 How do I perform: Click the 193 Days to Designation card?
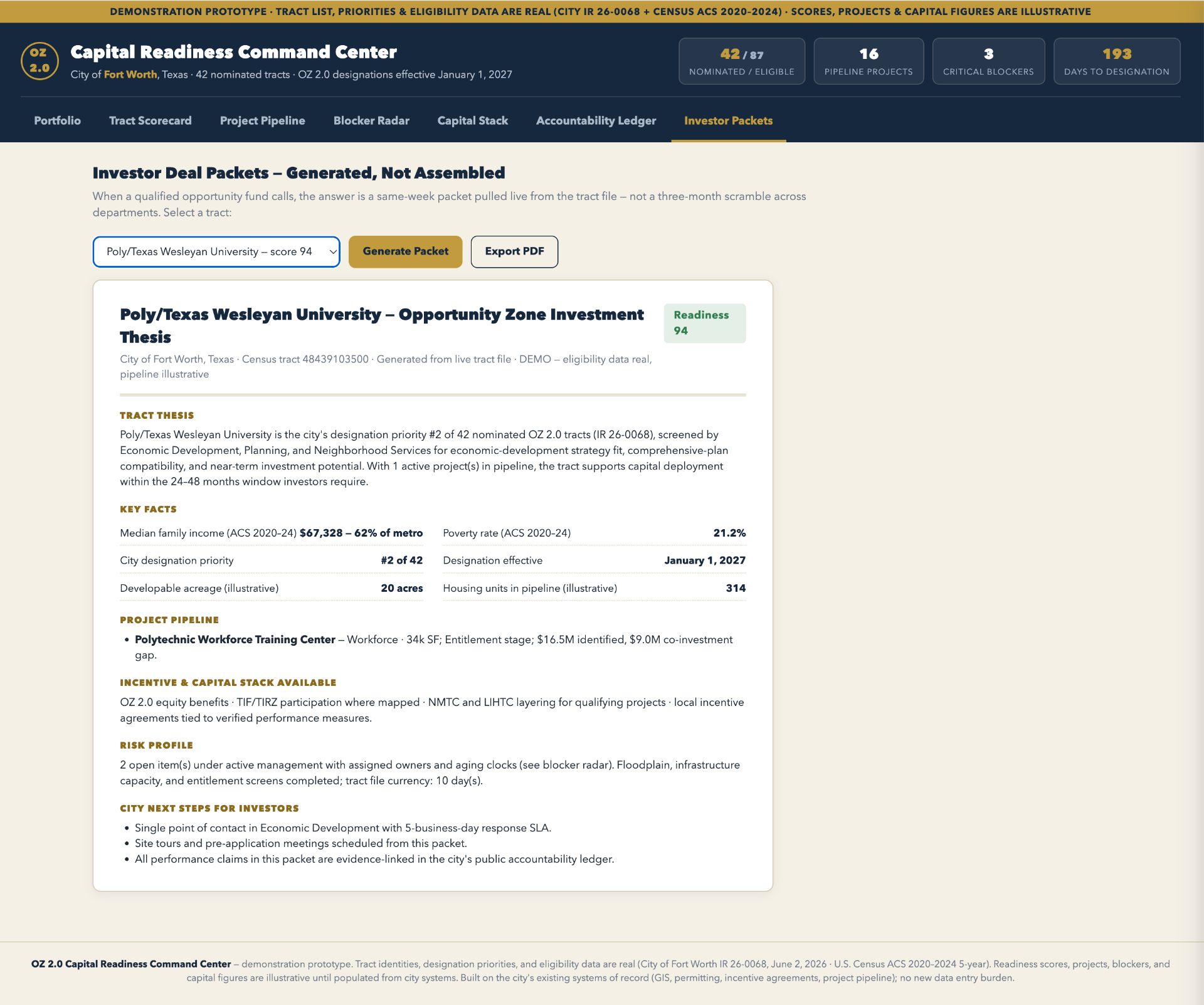click(1117, 61)
